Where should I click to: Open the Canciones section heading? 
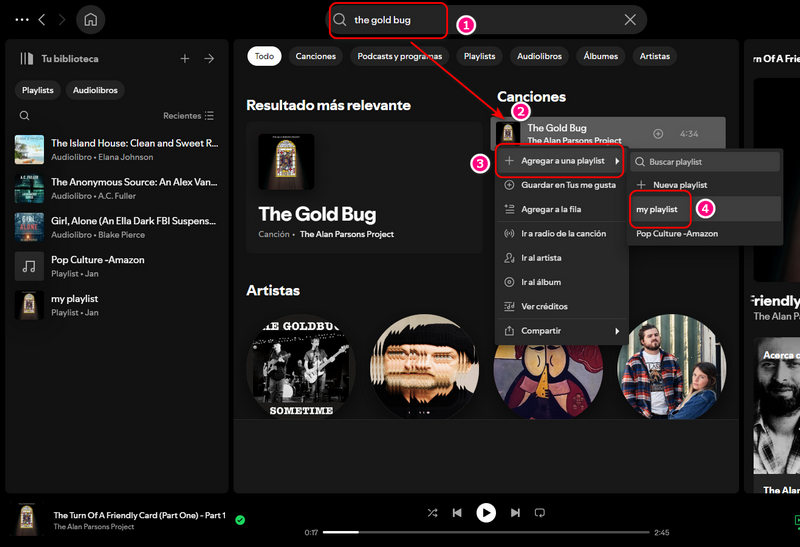pyautogui.click(x=531, y=96)
